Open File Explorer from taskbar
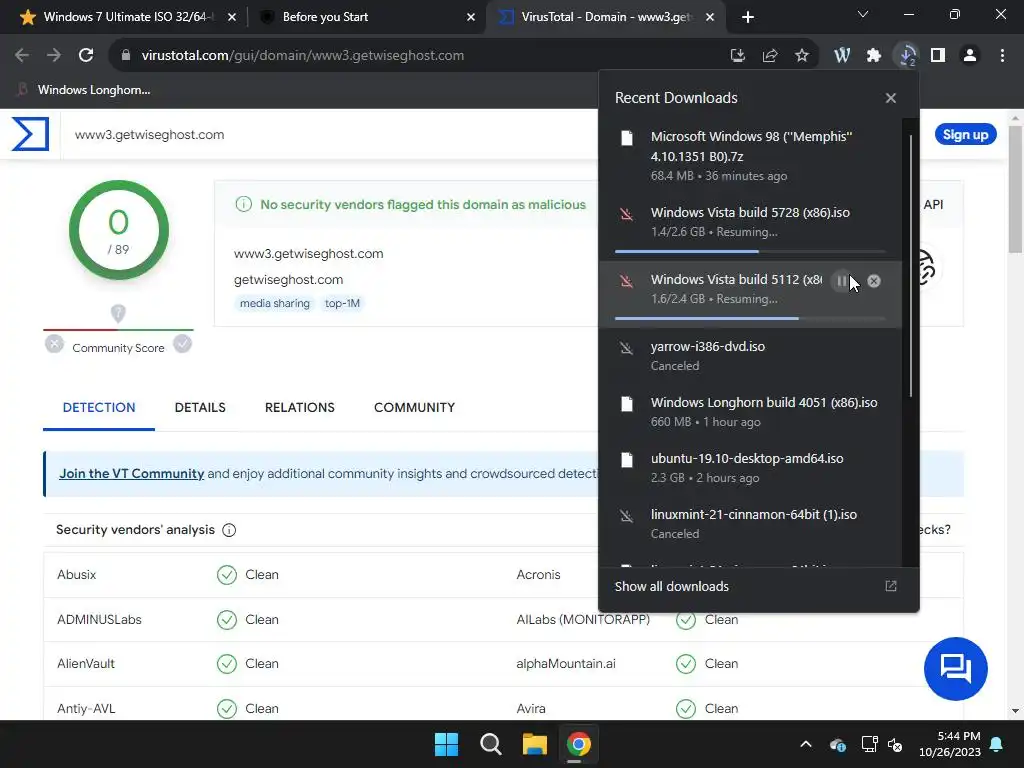This screenshot has height=768, width=1024. [x=535, y=744]
